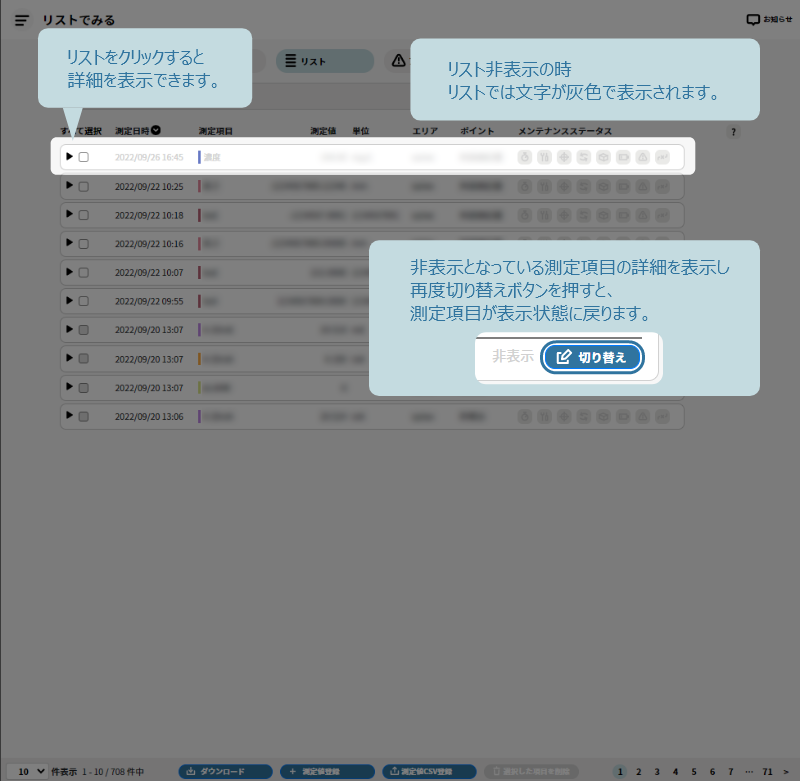Click cube status icon in 2022/09/26 16:45 row
800x781 pixels.
604,157
